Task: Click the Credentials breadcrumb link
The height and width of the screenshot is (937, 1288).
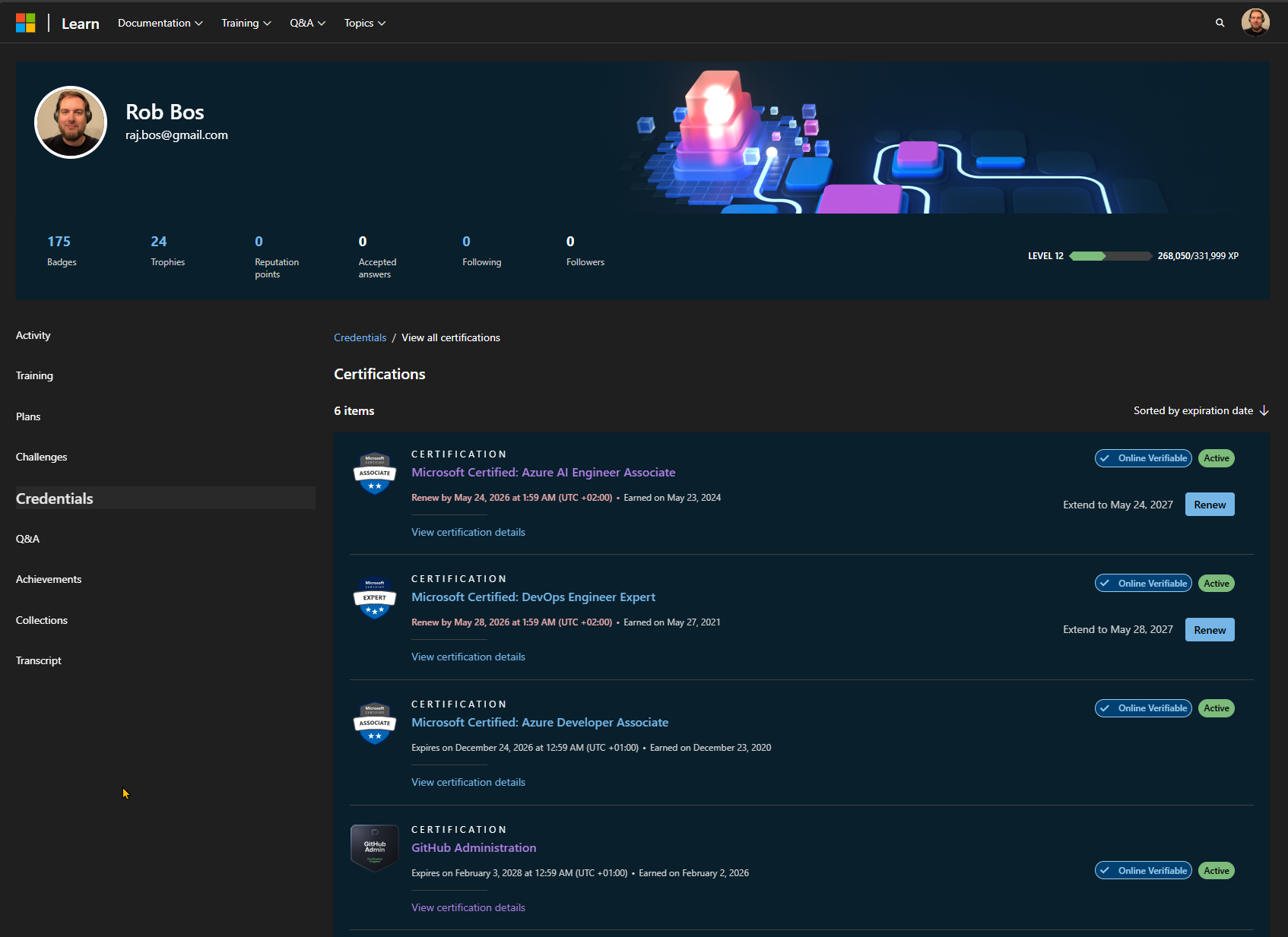Action: click(x=360, y=337)
